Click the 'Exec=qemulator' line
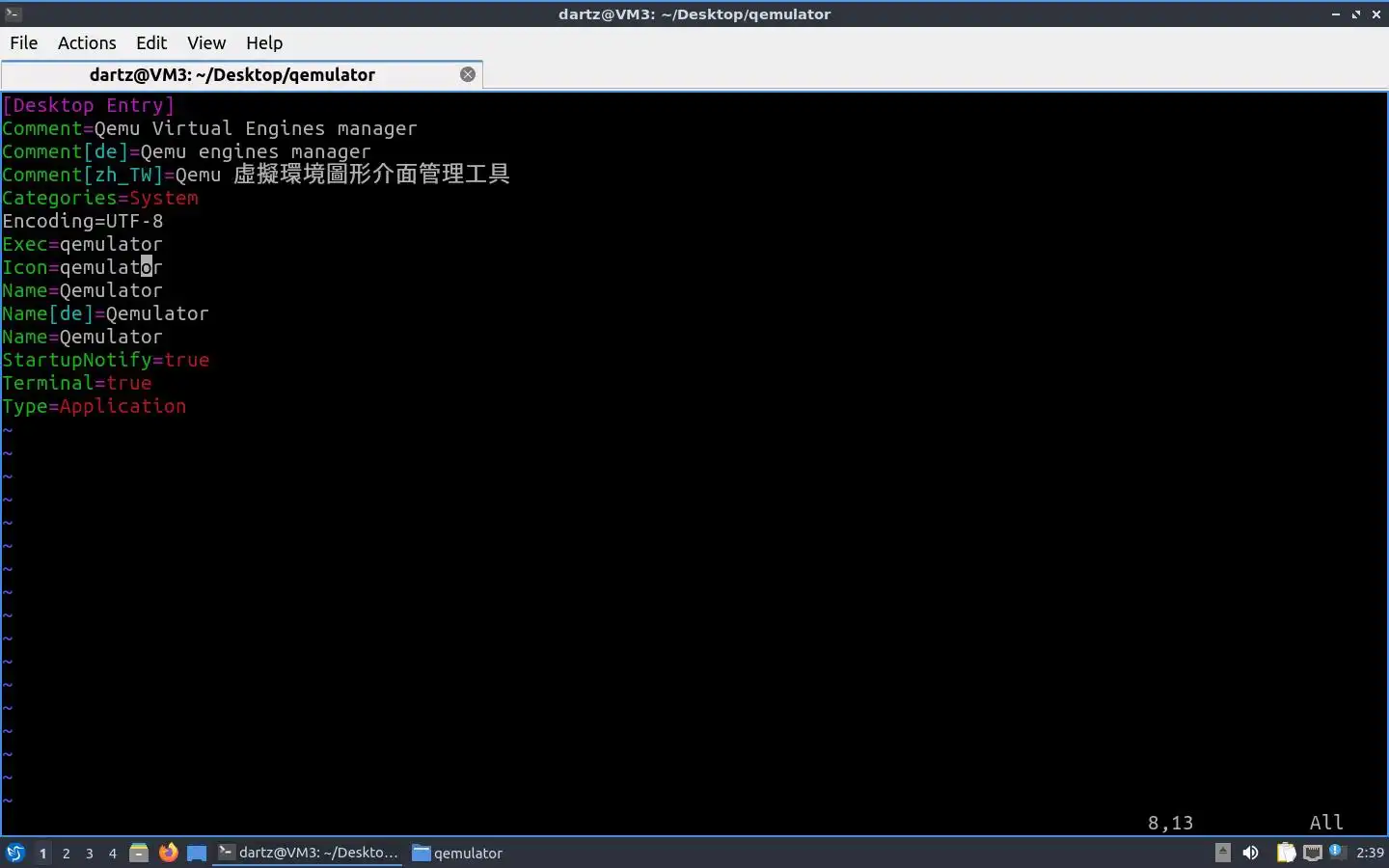 (x=82, y=244)
